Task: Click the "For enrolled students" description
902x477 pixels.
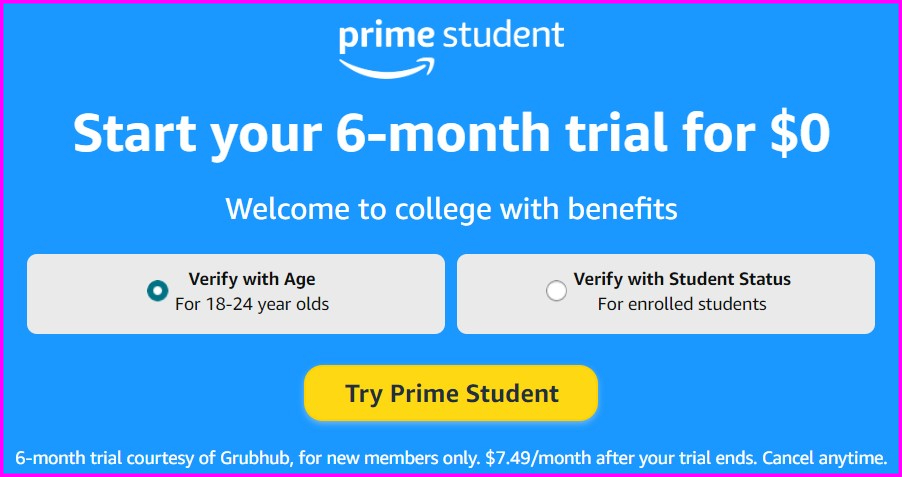Action: coord(682,304)
